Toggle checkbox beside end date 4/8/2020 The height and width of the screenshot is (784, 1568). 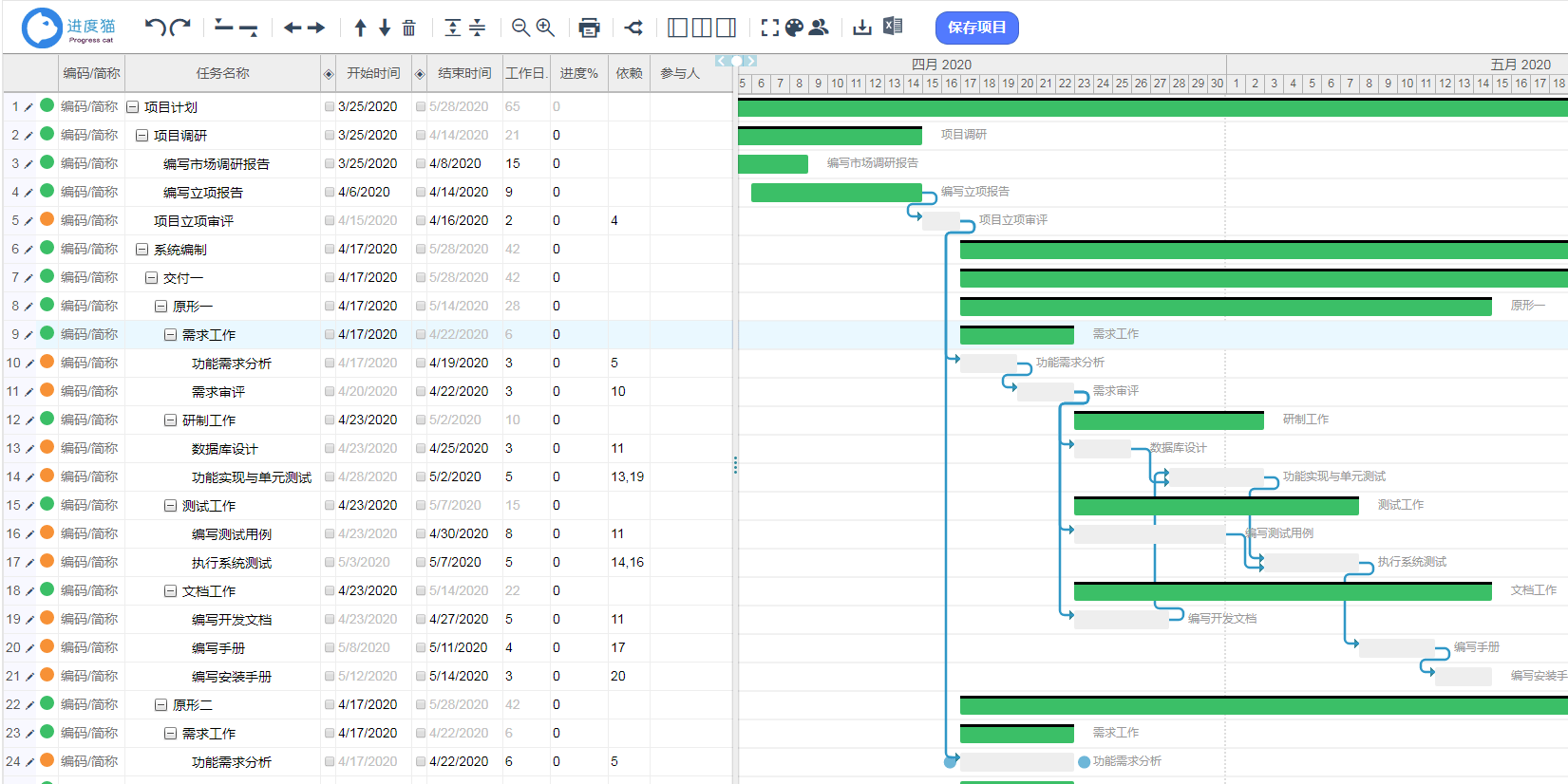pos(421,164)
